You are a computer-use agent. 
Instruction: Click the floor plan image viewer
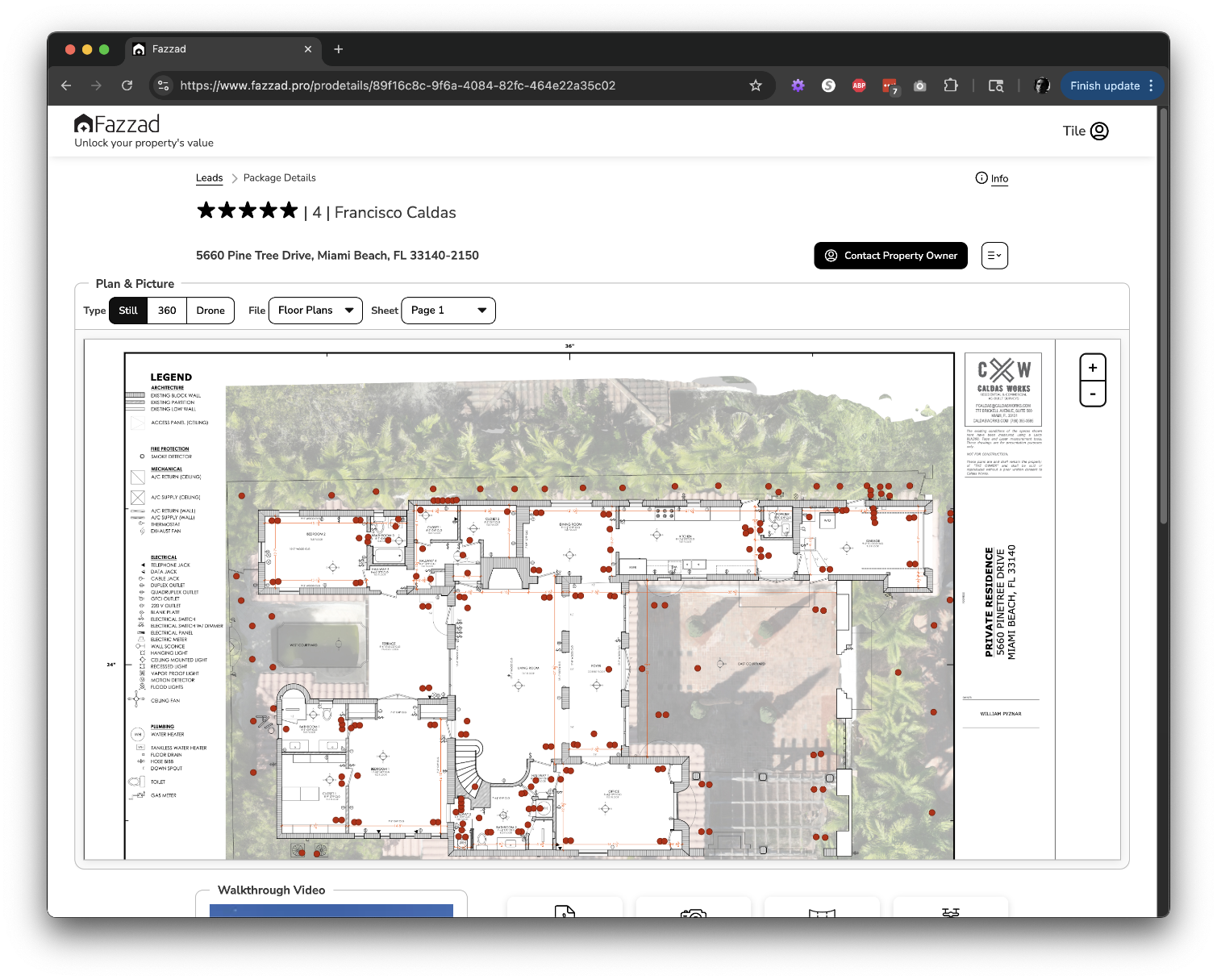(602, 599)
